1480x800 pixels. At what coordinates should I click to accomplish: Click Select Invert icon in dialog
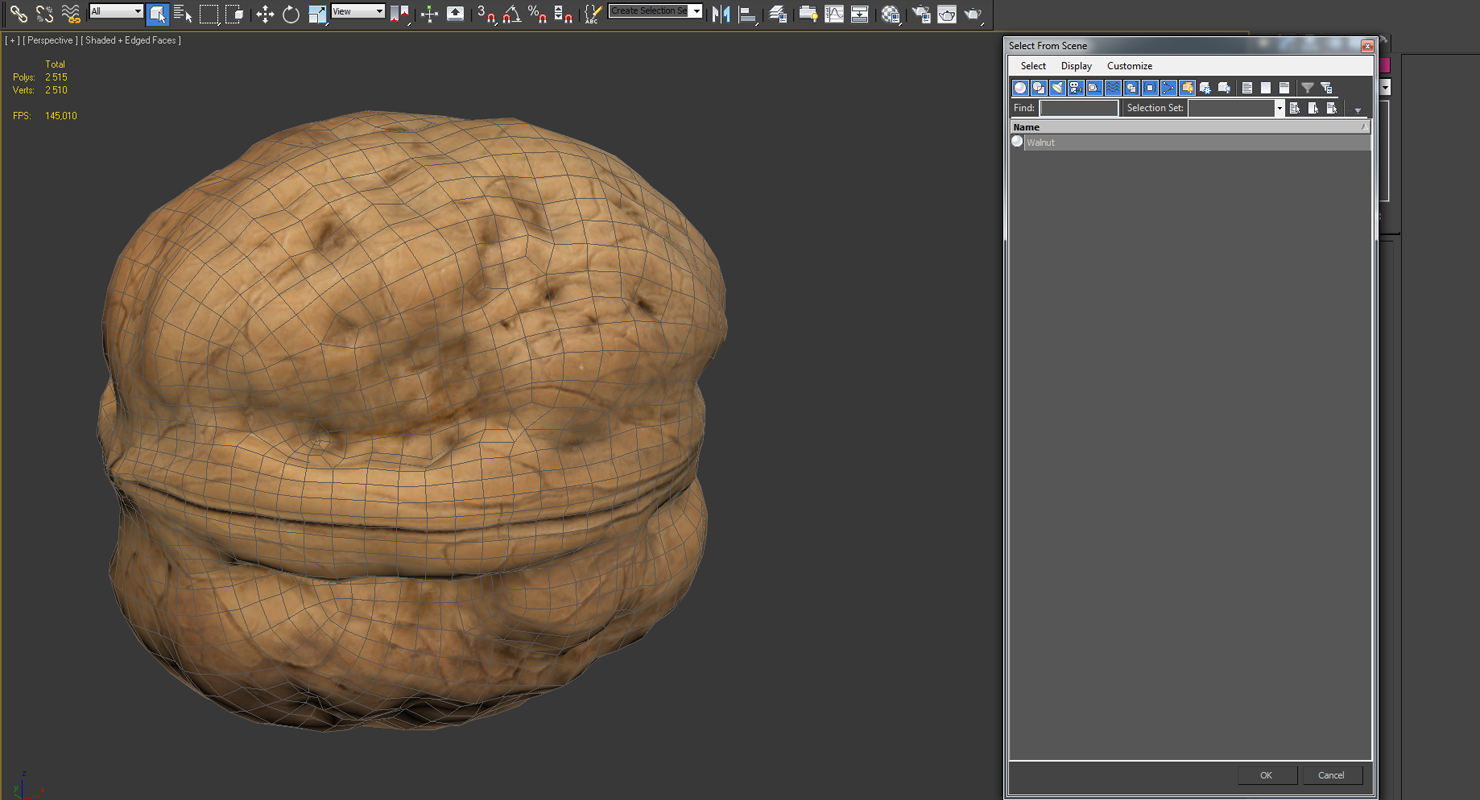click(x=1284, y=88)
